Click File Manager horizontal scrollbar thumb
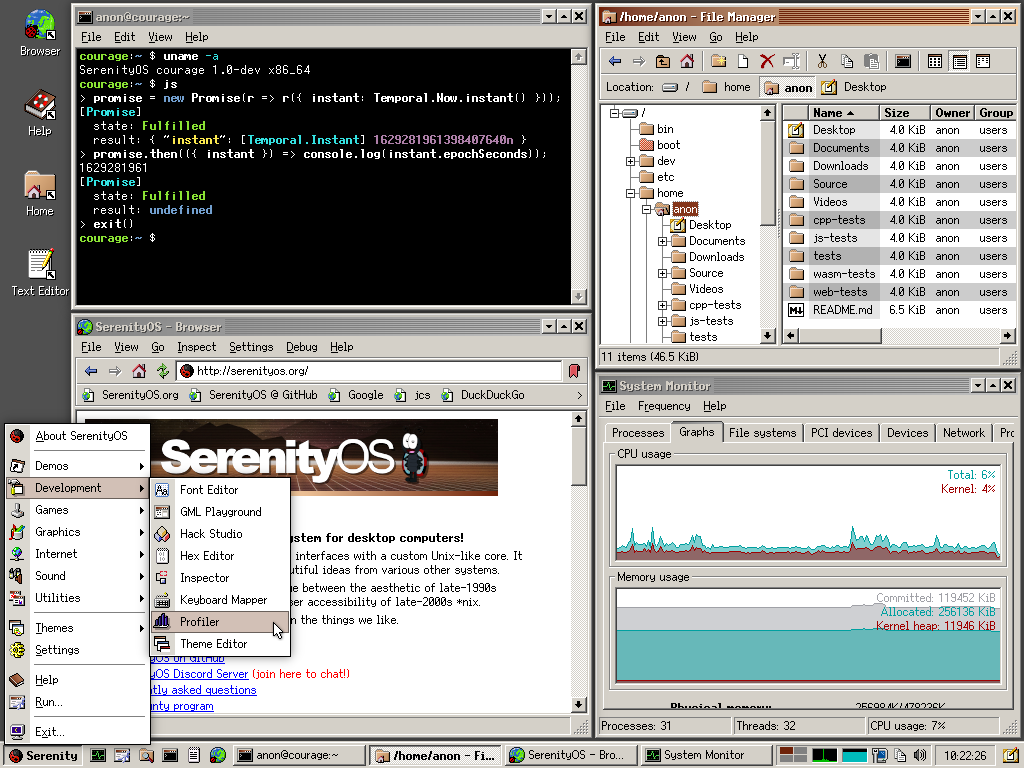The width and height of the screenshot is (1024, 768). (x=840, y=336)
